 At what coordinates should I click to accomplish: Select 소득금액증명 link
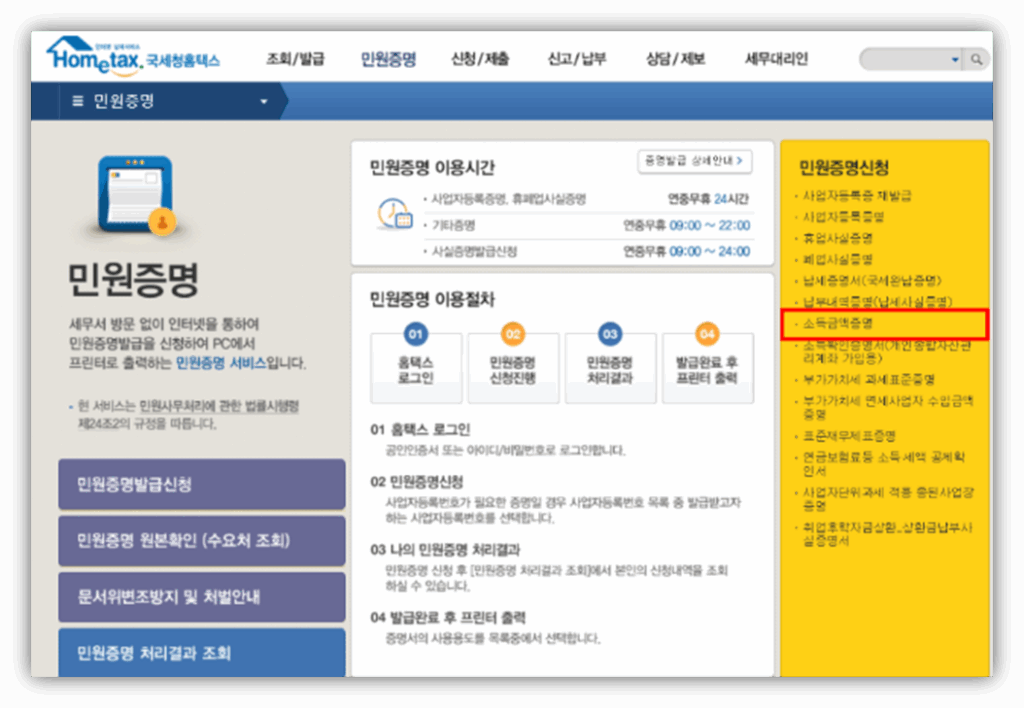837,323
